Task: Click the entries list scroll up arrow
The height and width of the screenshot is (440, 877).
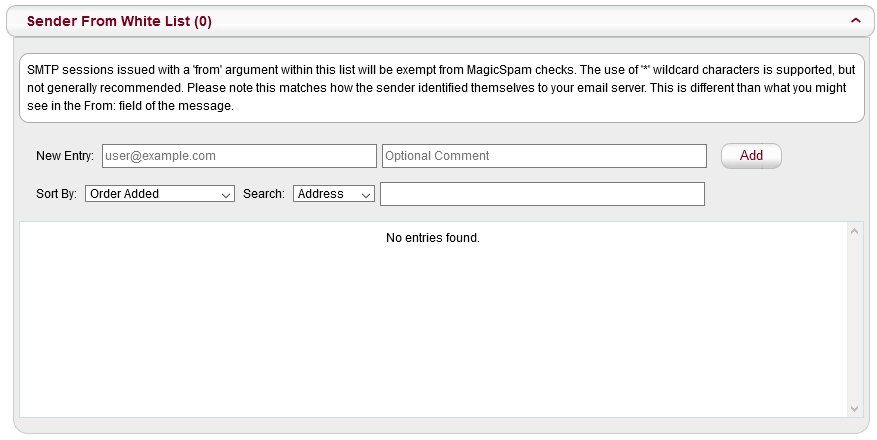Action: click(x=854, y=231)
